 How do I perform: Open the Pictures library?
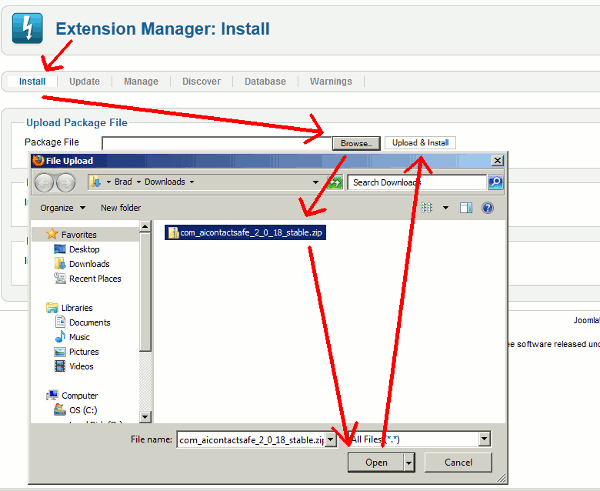point(84,352)
